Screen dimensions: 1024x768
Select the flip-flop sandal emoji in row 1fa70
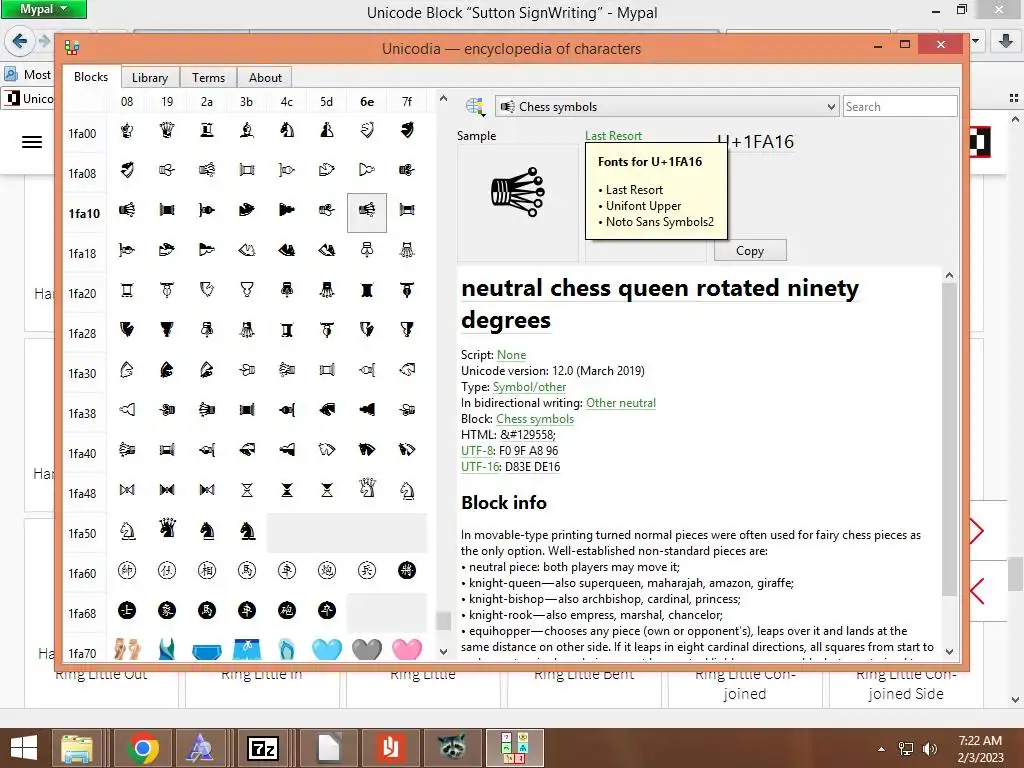pyautogui.click(x=287, y=649)
